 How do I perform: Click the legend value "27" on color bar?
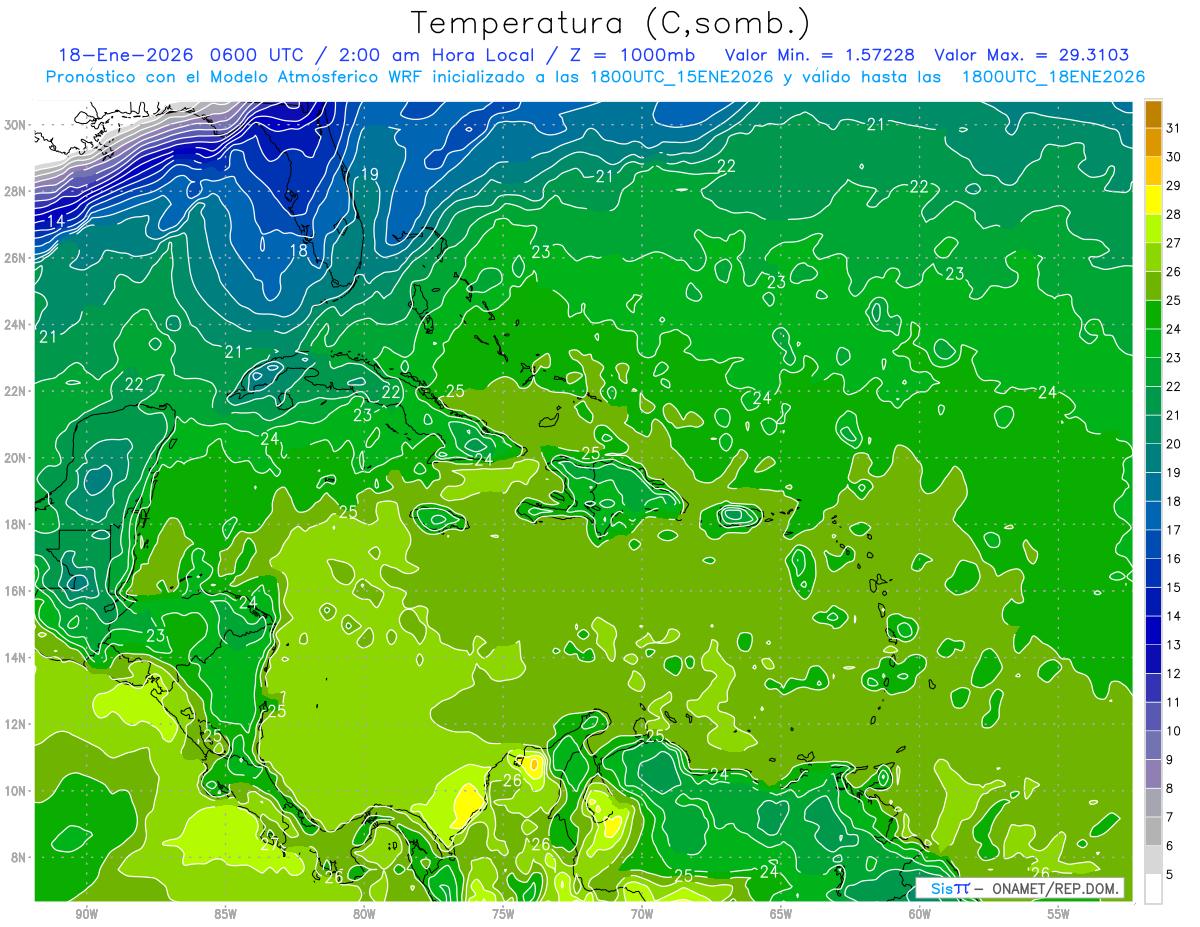coord(1174,242)
